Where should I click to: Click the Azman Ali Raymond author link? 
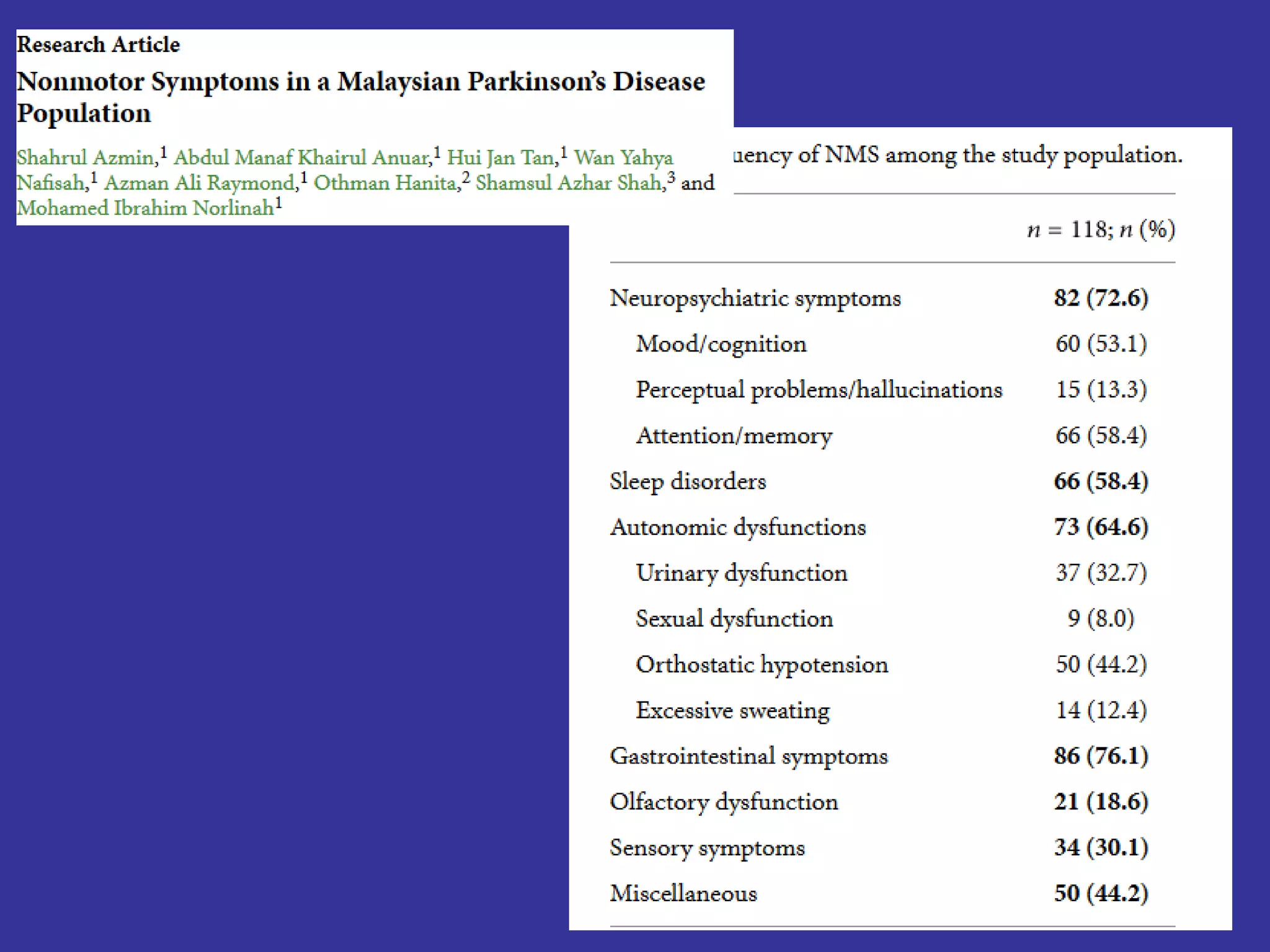tap(199, 183)
